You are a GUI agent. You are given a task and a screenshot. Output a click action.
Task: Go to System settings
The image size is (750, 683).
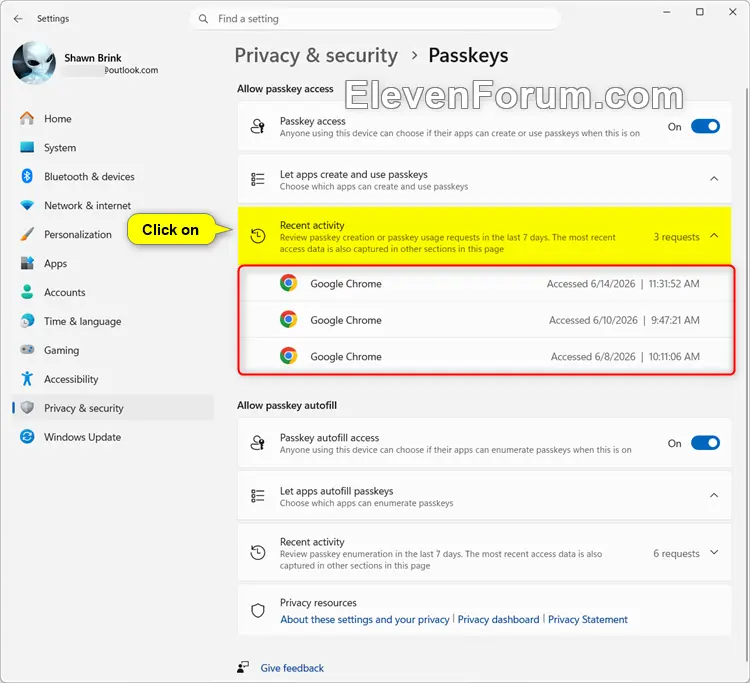coord(113,147)
